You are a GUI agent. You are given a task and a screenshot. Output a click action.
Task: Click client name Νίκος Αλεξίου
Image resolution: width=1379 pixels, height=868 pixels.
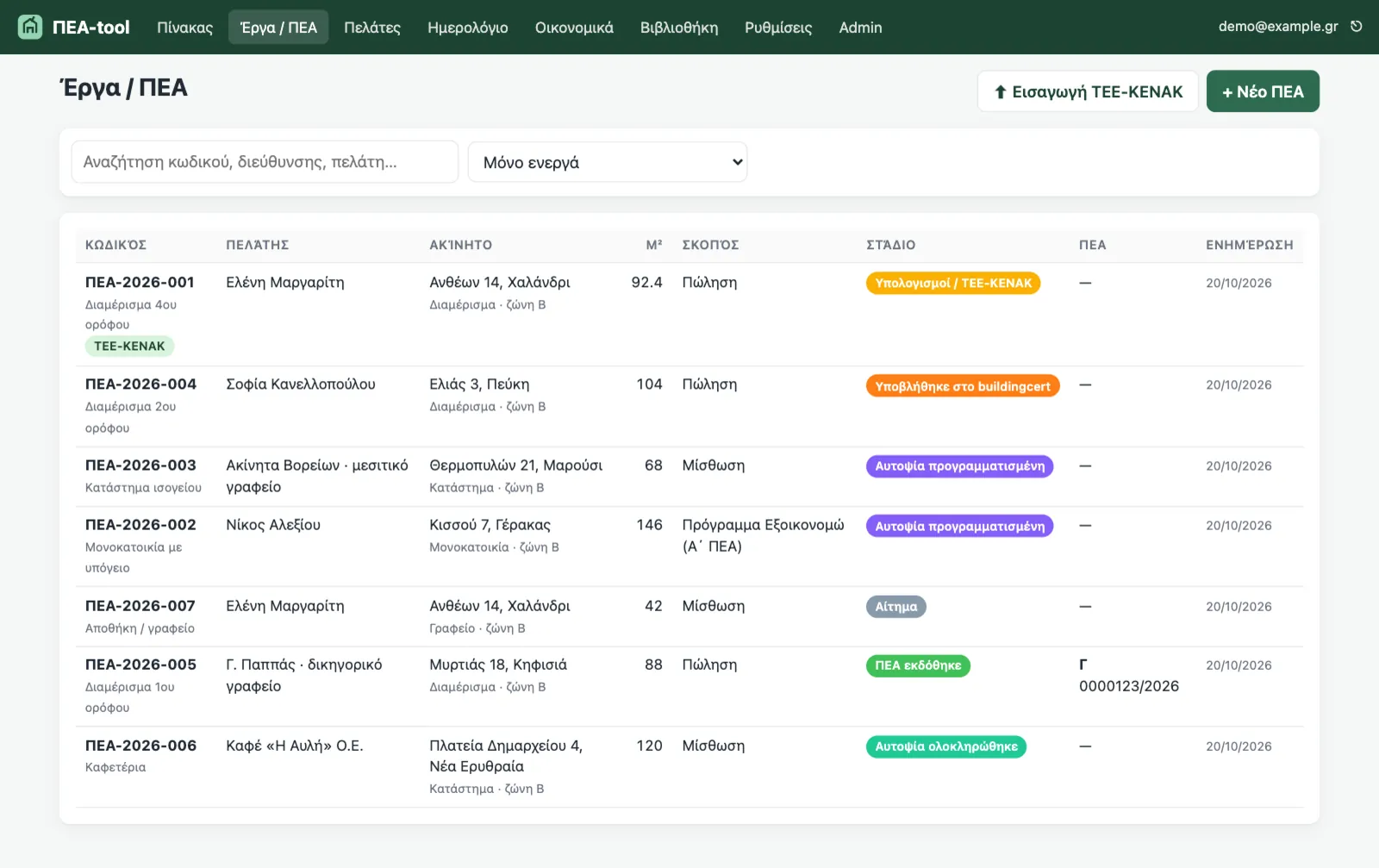tap(273, 525)
